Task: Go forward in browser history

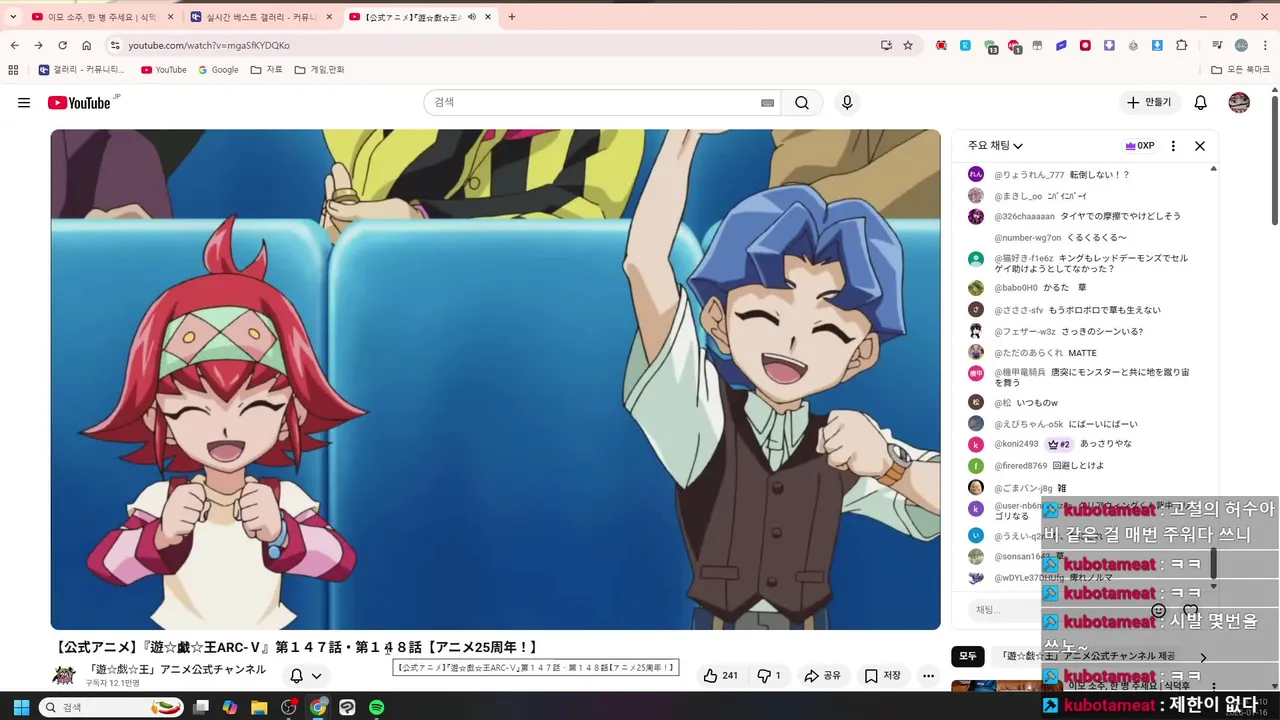Action: 38,45
